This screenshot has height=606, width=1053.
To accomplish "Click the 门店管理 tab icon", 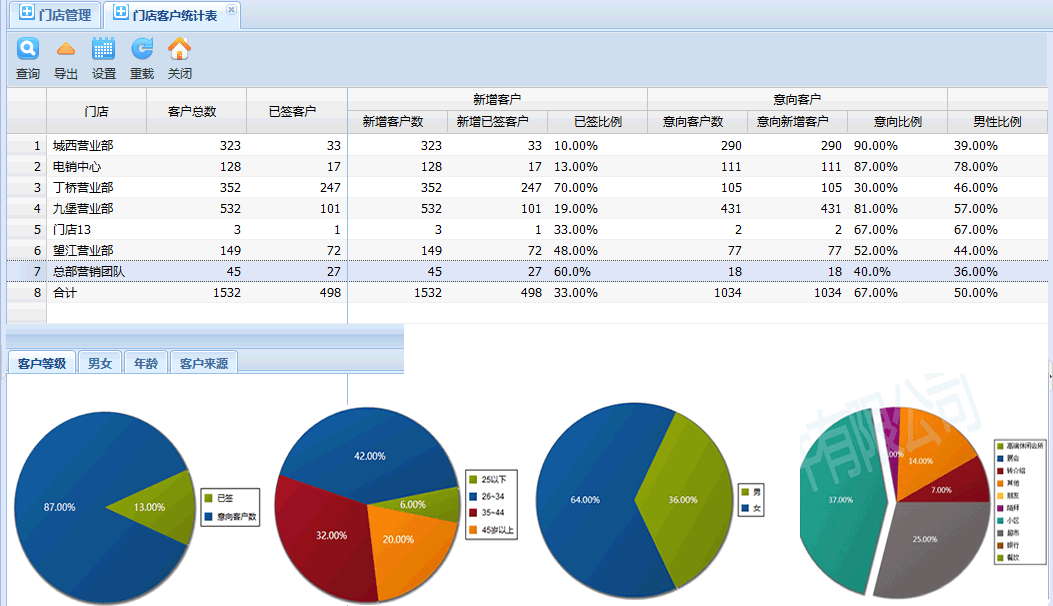I will 28,14.
